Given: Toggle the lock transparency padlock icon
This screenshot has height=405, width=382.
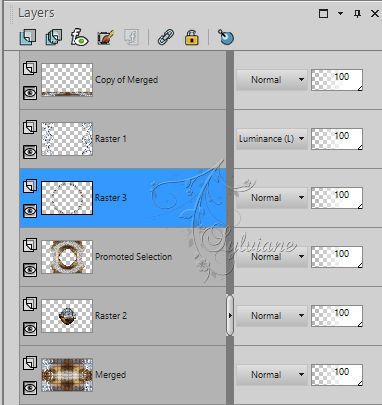Looking at the screenshot, I should (x=192, y=37).
